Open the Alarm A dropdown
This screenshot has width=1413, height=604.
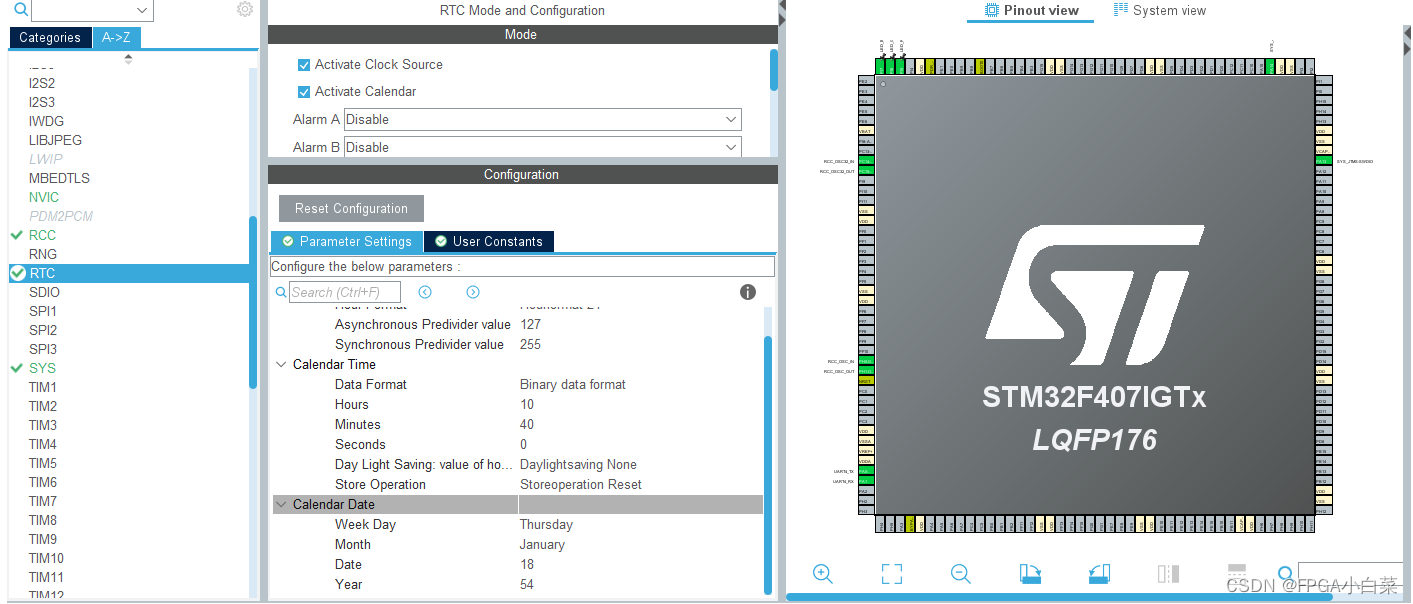pyautogui.click(x=541, y=119)
